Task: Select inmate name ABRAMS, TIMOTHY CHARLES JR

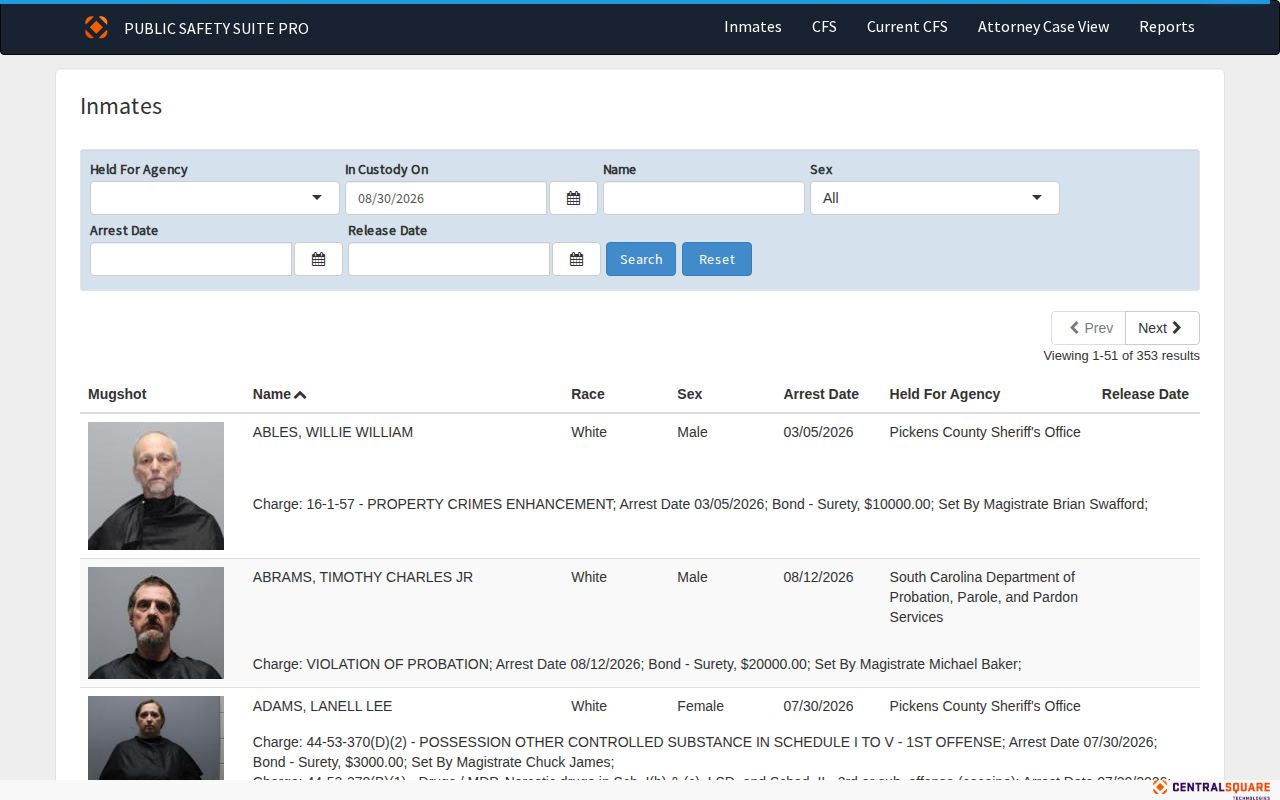Action: [363, 577]
